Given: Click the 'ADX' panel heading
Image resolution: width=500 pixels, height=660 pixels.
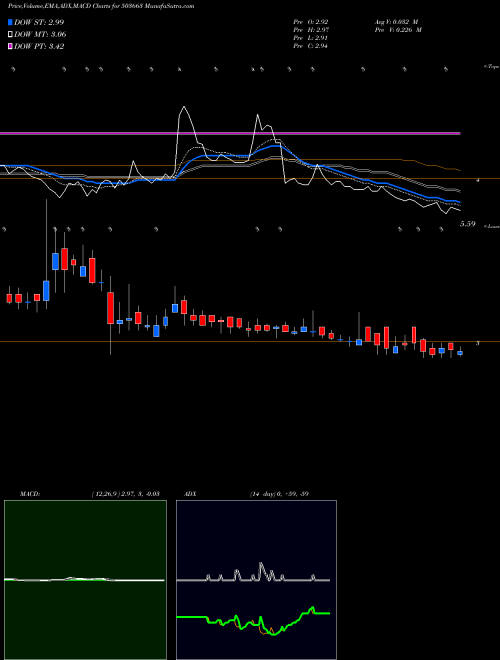Looking at the screenshot, I should coord(190,494).
